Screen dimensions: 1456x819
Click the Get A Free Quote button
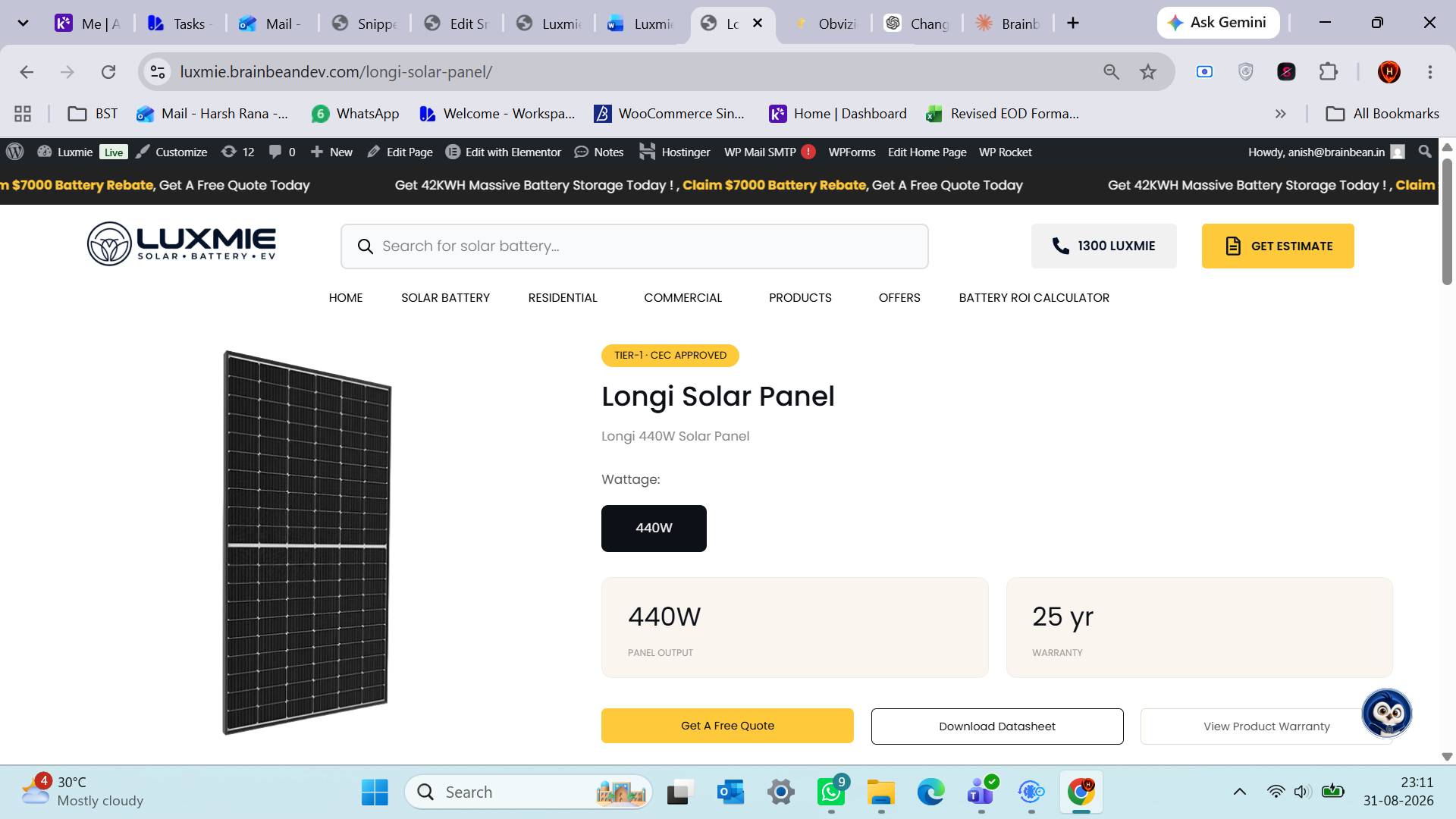click(727, 726)
